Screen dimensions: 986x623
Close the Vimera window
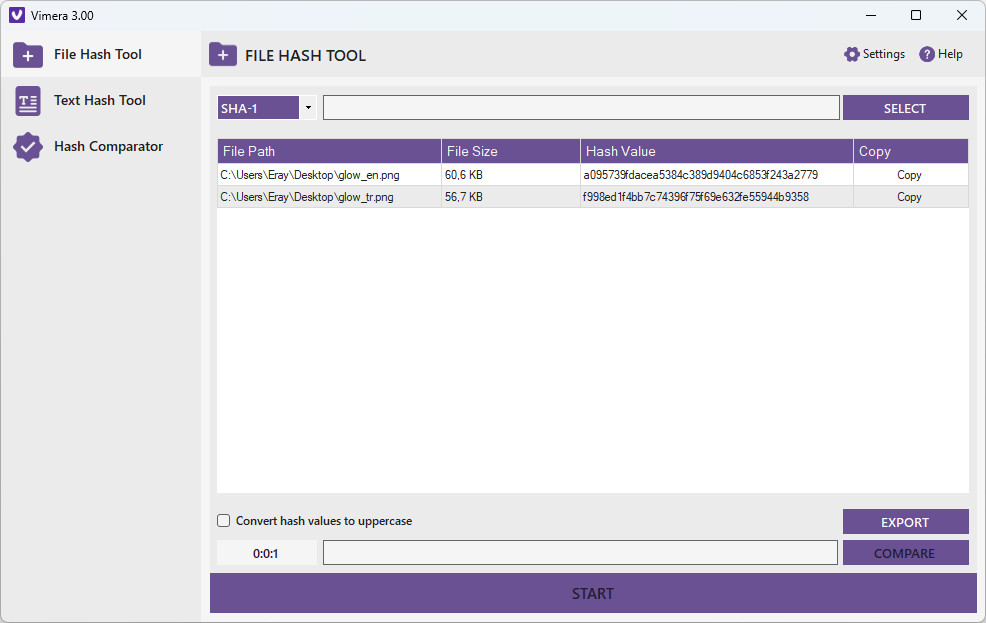961,15
